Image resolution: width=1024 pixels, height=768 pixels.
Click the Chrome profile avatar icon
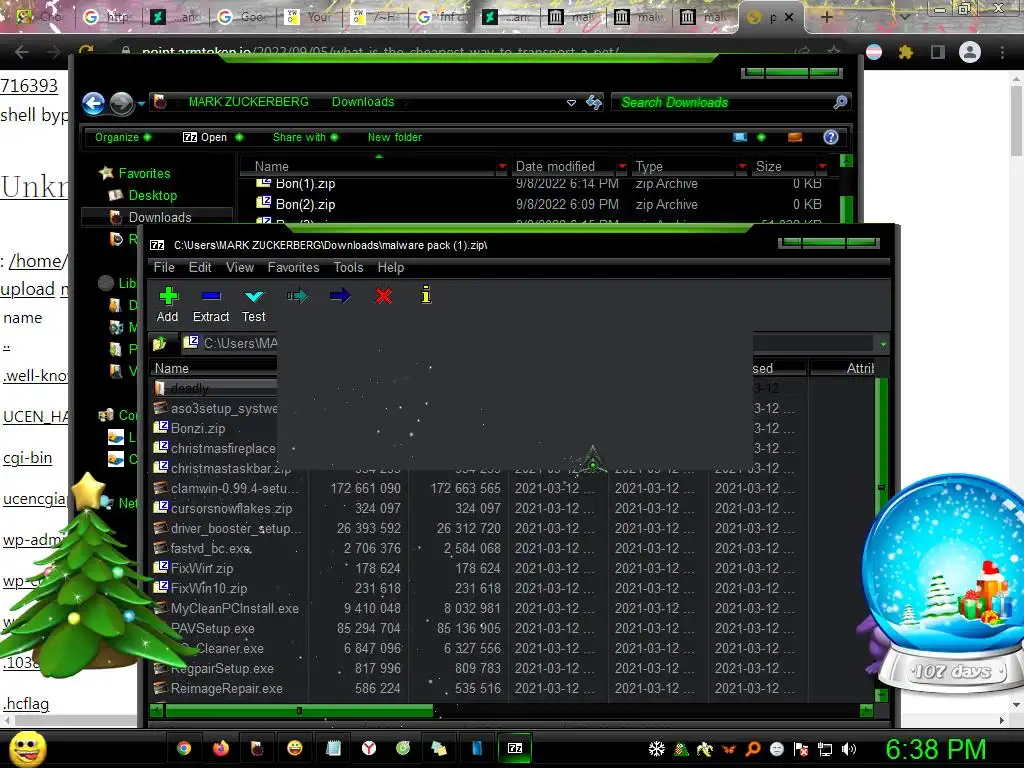970,52
